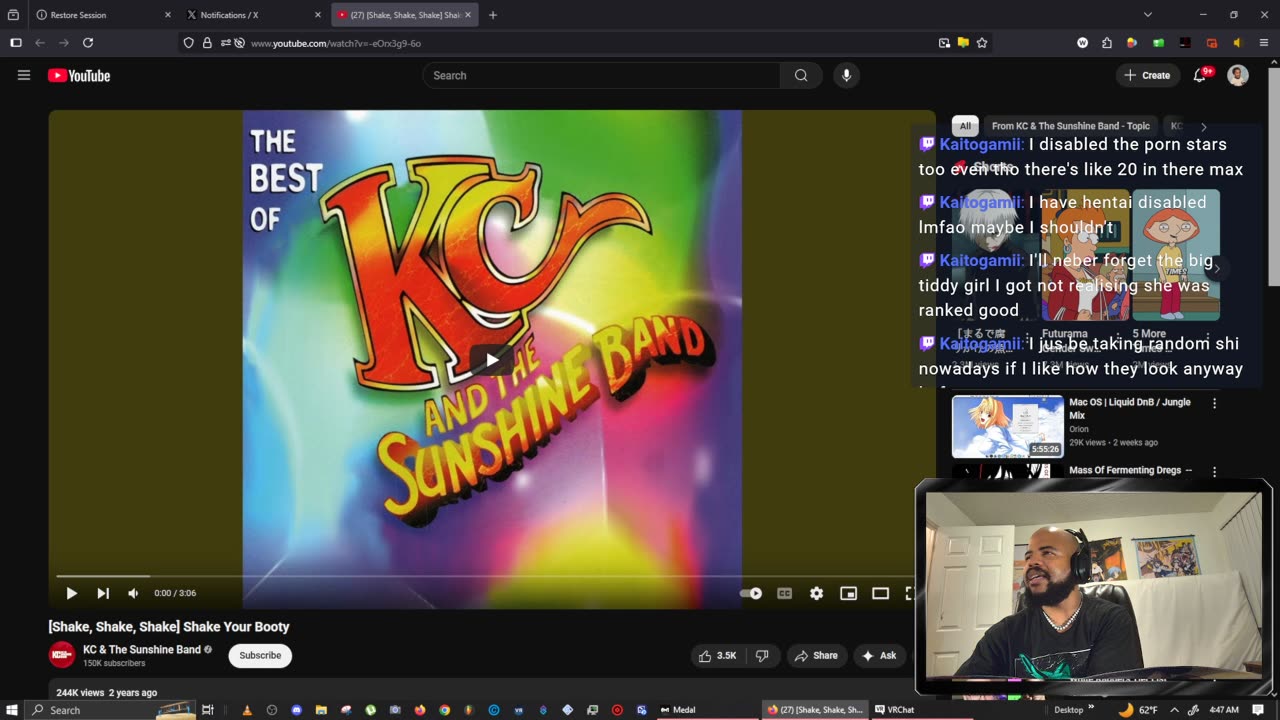Open options for the Mac OS Liquid DnB mix
The image size is (1280, 720).
pos(1215,403)
